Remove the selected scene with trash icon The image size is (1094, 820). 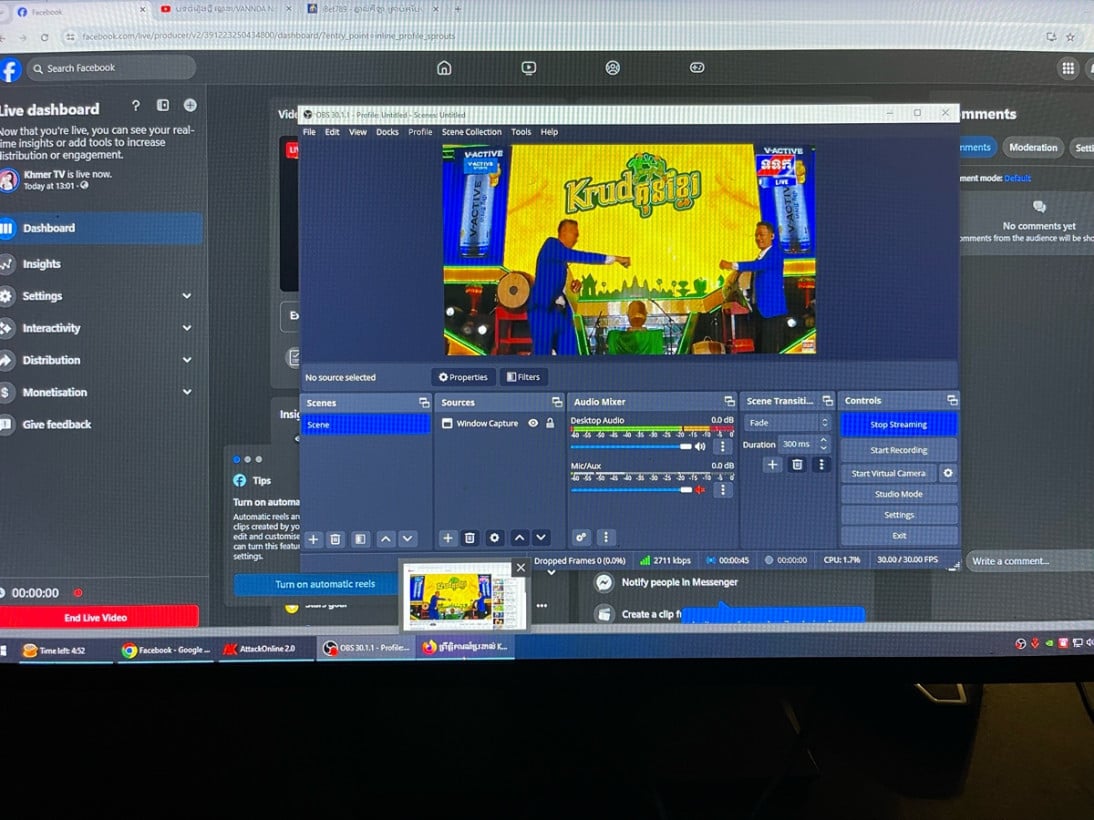335,539
